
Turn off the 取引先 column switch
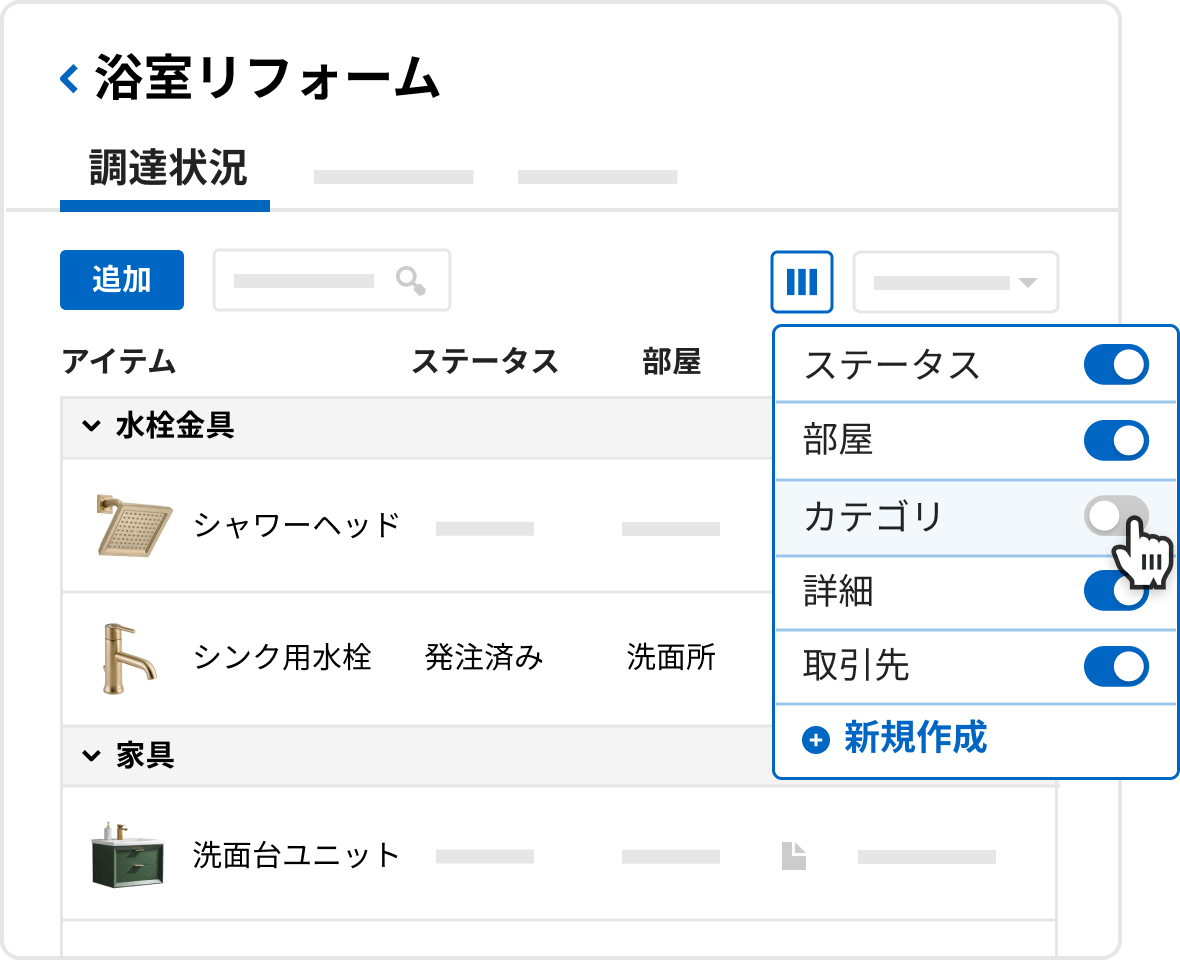coord(1116,666)
